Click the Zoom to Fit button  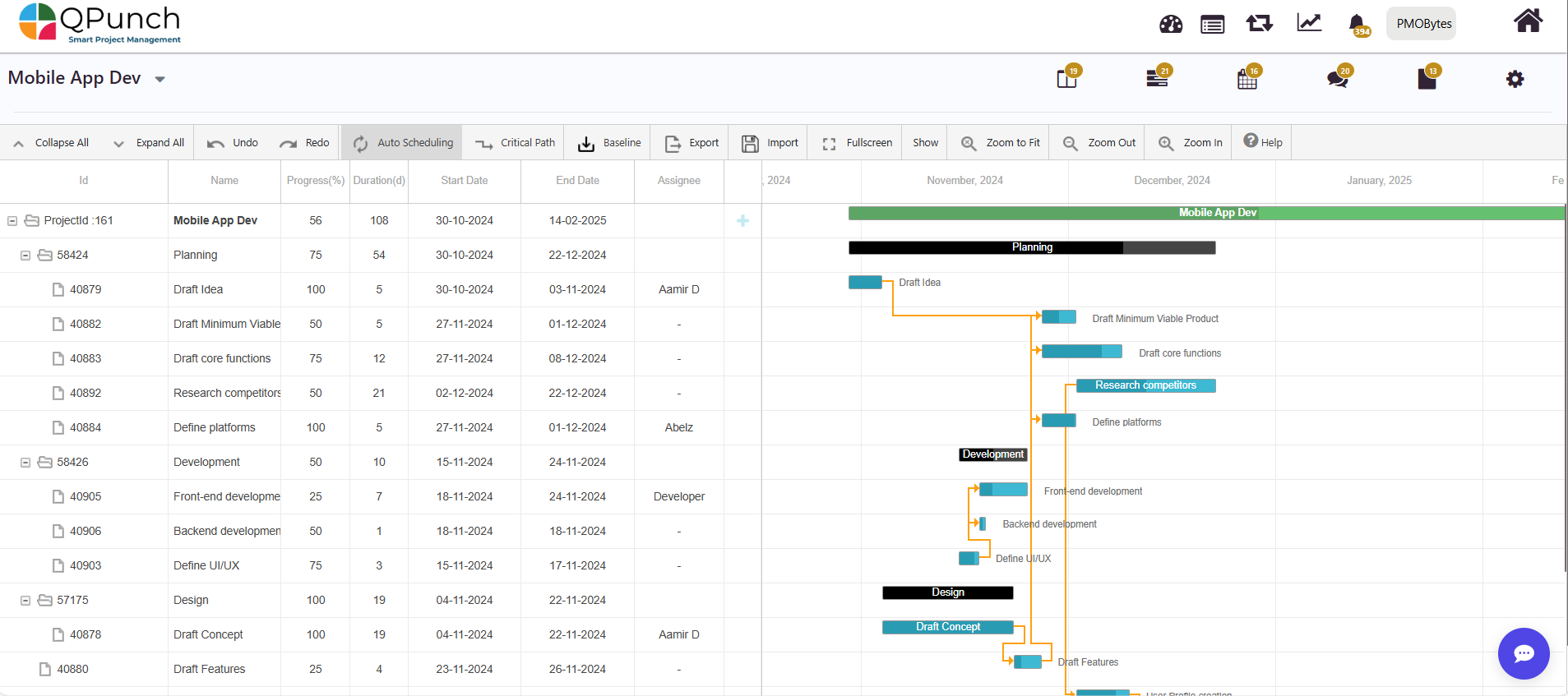tap(1001, 143)
